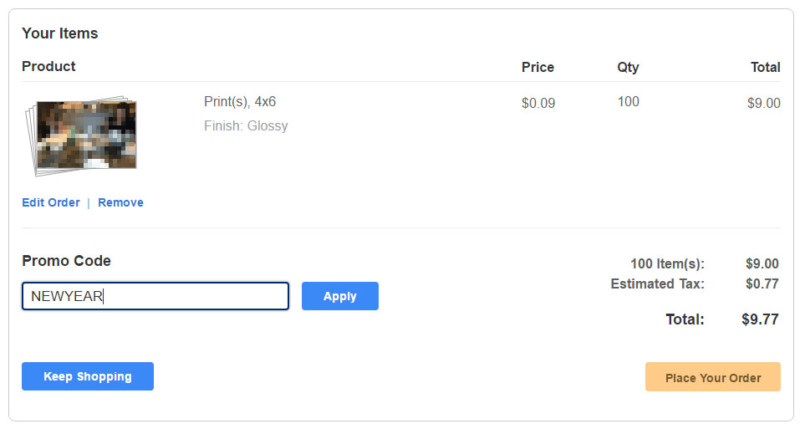Click the Qty column header
This screenshot has width=800, height=429.
[x=628, y=67]
